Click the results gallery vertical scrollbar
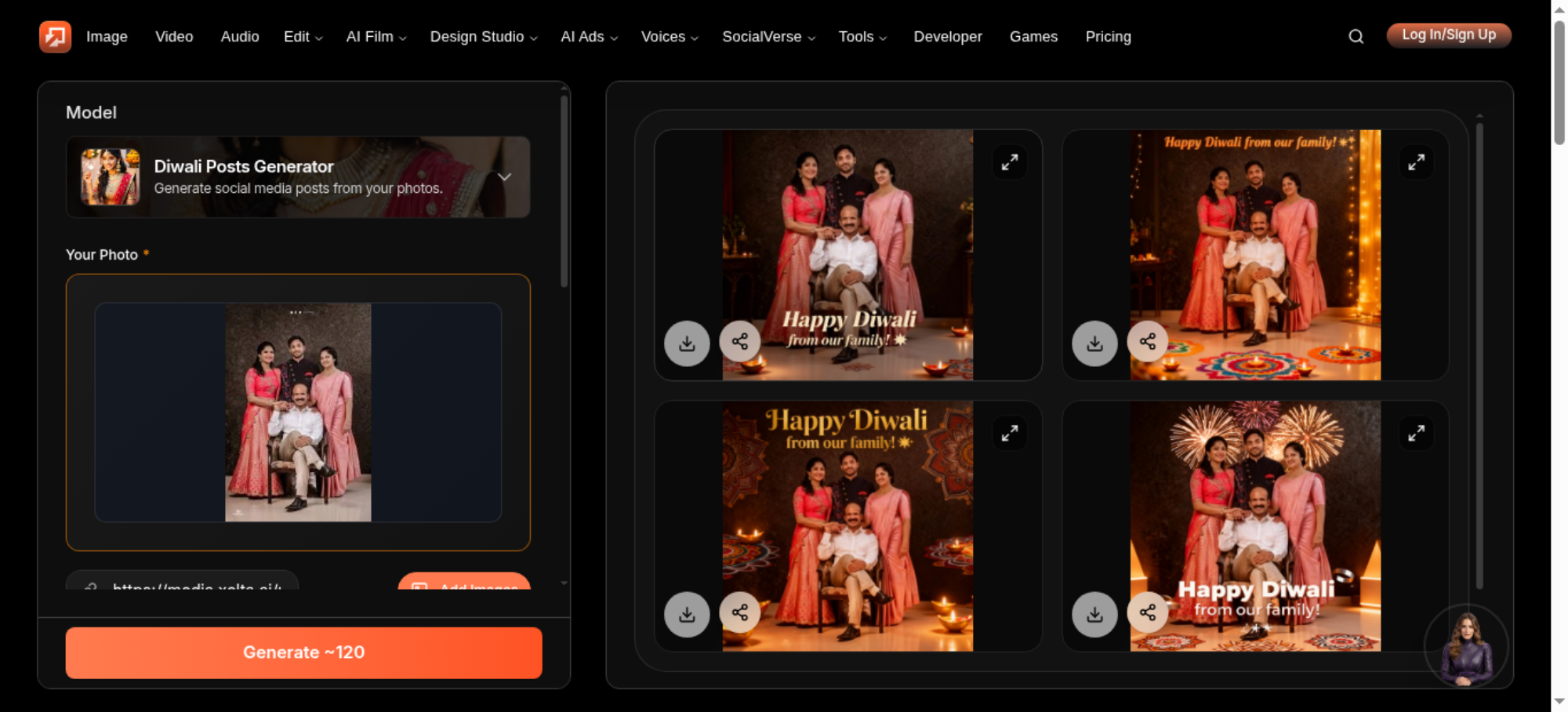 tap(1479, 355)
